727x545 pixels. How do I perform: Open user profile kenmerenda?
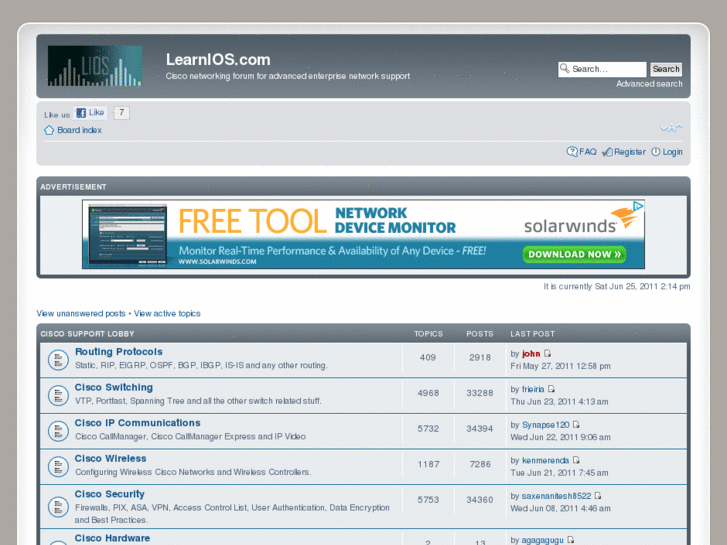(545, 461)
